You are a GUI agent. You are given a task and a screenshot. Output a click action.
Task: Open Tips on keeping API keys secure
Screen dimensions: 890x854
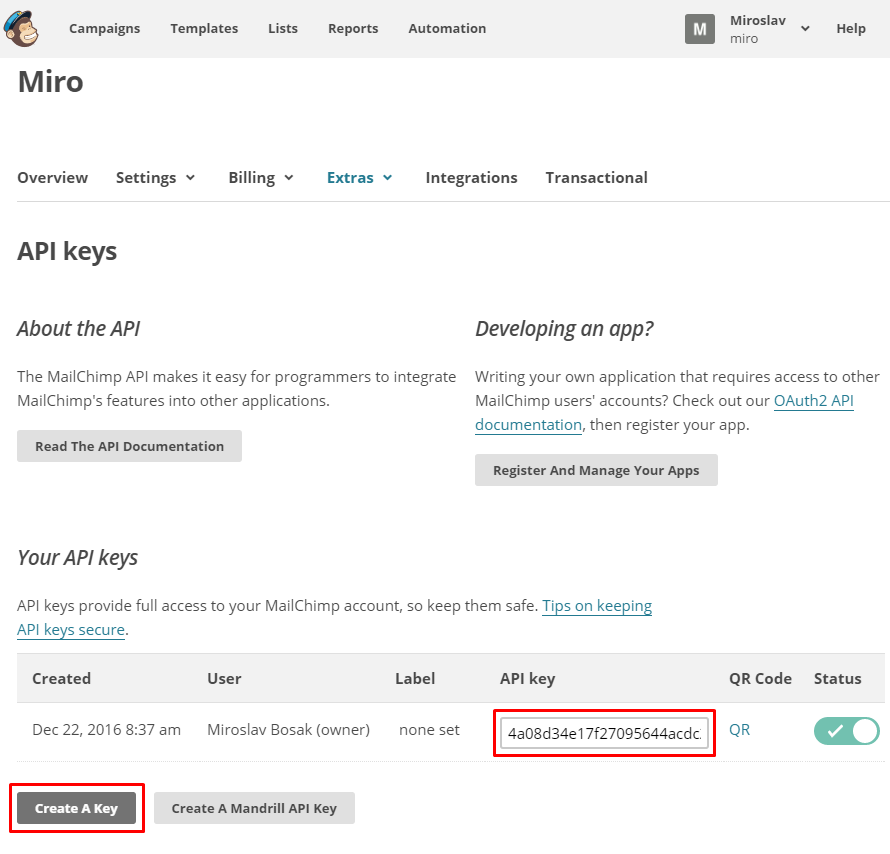pos(597,606)
